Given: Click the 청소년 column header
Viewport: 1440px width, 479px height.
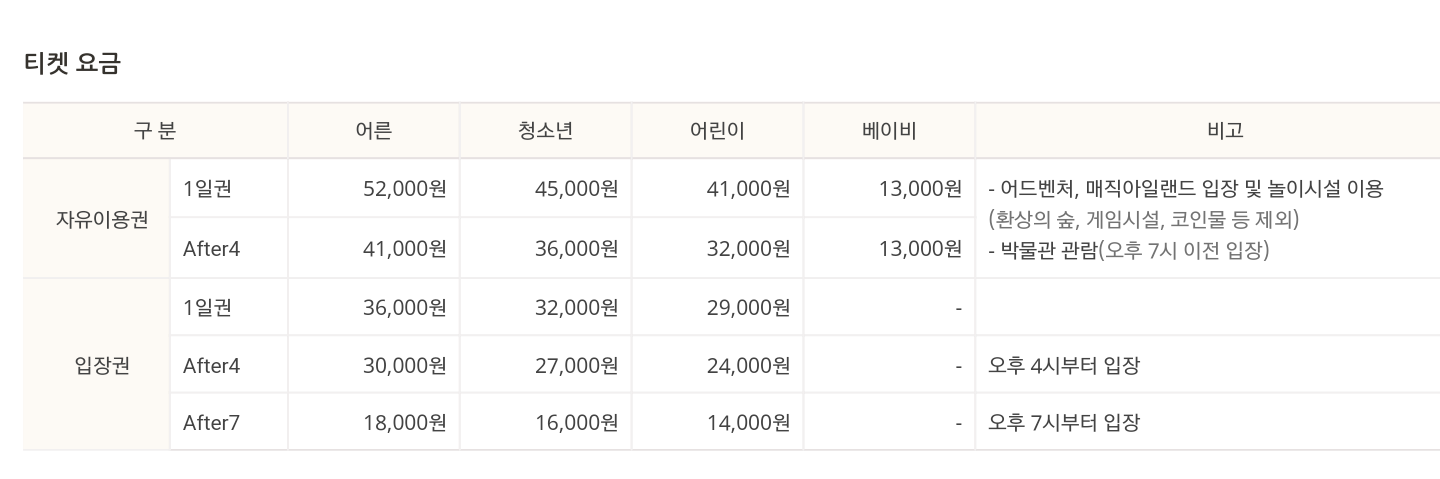Looking at the screenshot, I should [545, 130].
